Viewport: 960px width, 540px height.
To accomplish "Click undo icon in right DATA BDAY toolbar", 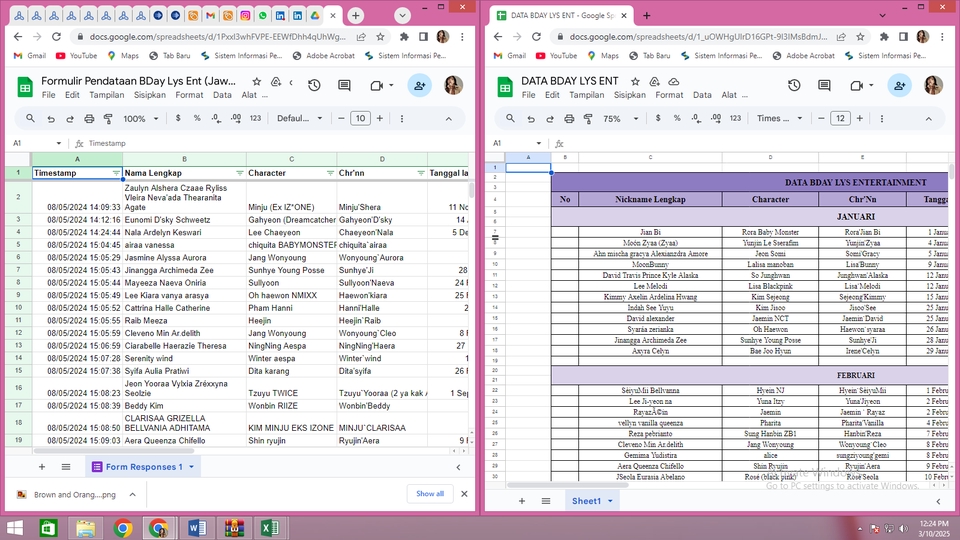I will pos(531,119).
